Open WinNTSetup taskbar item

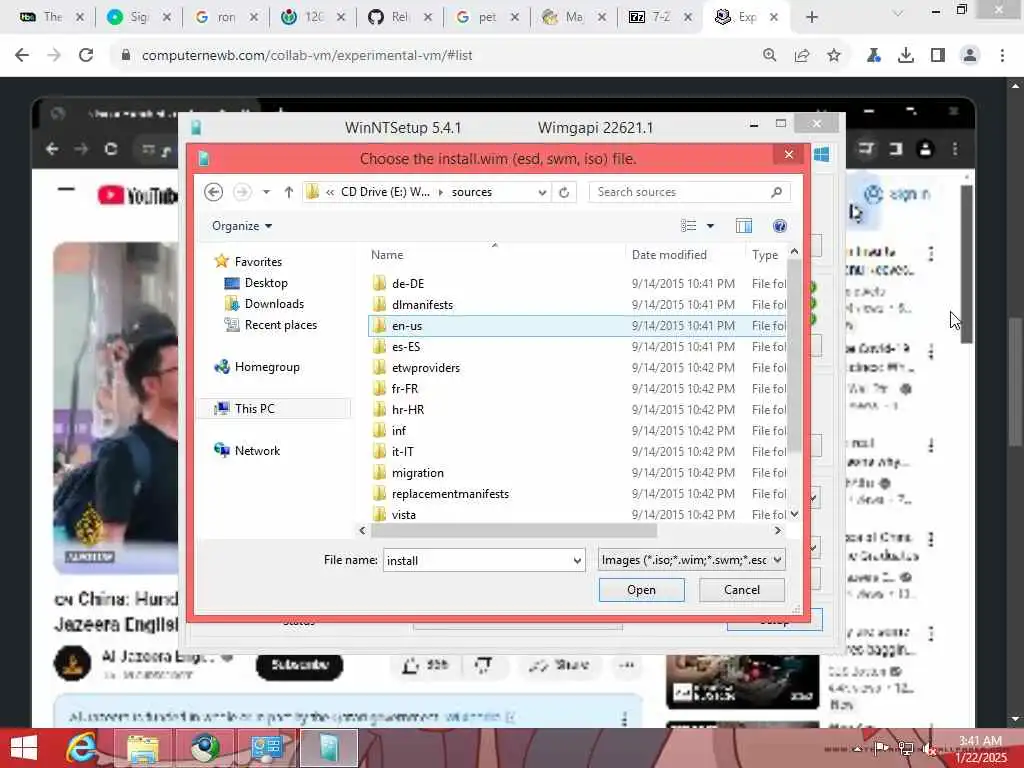(x=328, y=748)
